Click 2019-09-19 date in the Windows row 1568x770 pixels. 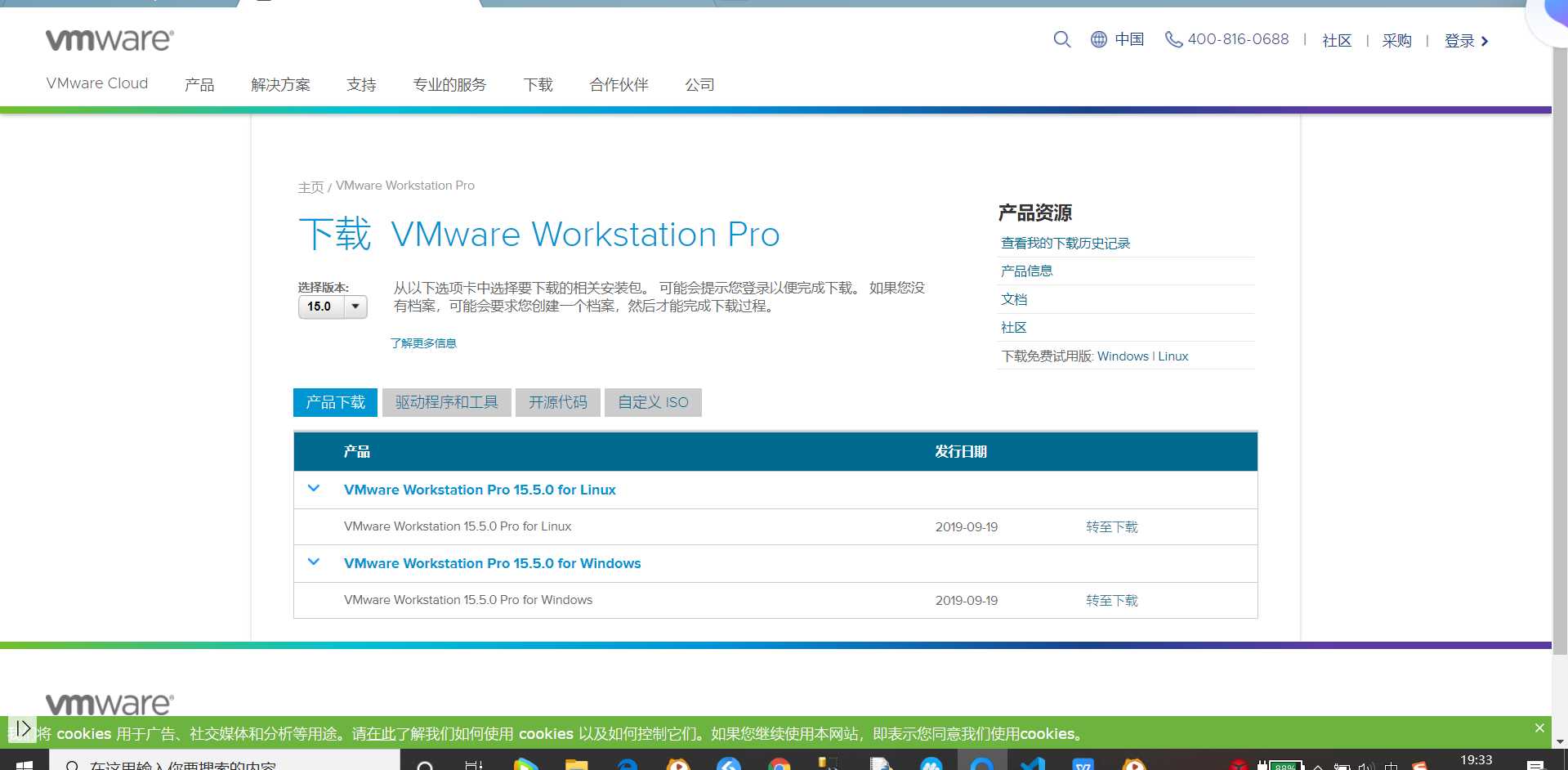point(967,601)
